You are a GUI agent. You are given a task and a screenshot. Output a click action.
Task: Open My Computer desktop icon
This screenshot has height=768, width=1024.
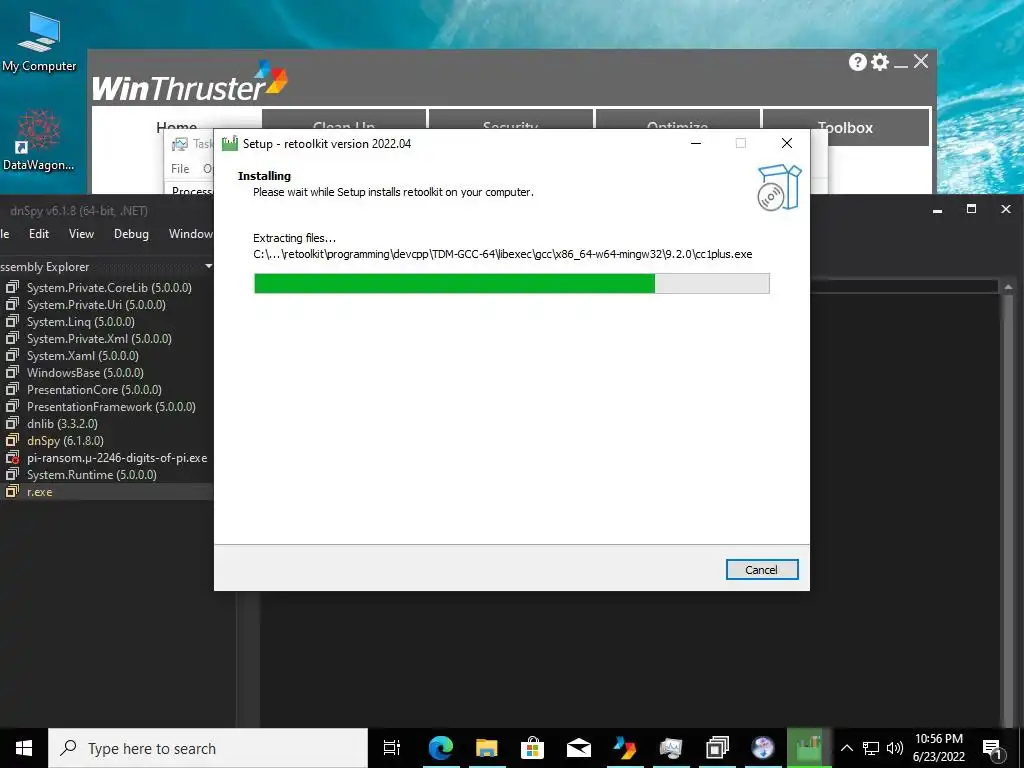(x=39, y=40)
